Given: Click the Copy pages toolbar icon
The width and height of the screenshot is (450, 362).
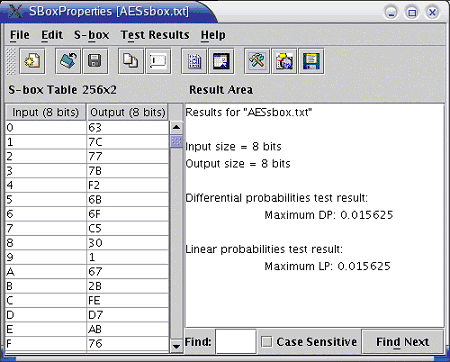Looking at the screenshot, I should (131, 61).
